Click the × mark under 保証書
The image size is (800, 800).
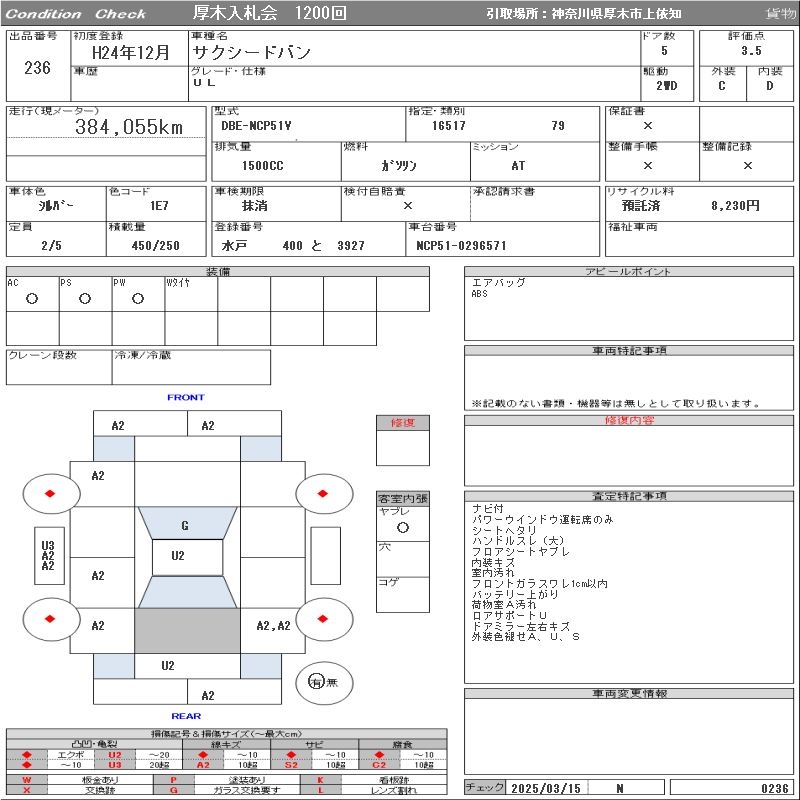click(647, 126)
